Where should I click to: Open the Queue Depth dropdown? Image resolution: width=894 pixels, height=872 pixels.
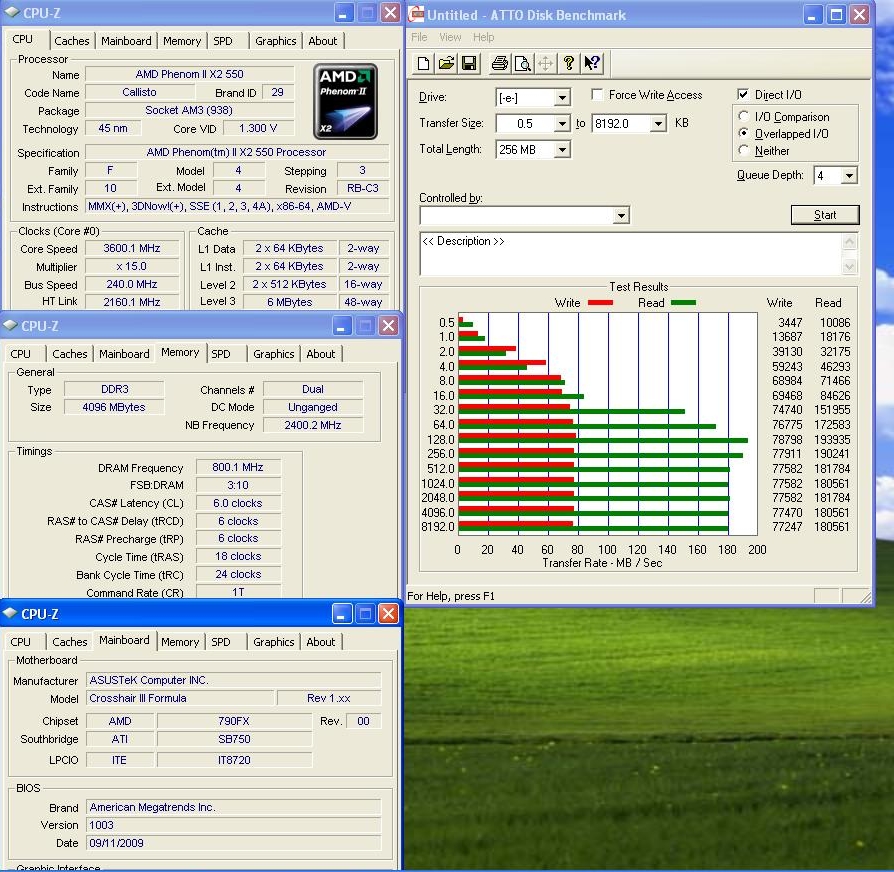pos(849,176)
